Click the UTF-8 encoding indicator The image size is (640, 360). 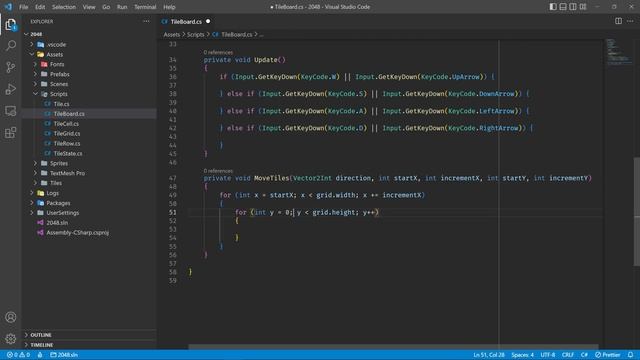pyautogui.click(x=548, y=355)
